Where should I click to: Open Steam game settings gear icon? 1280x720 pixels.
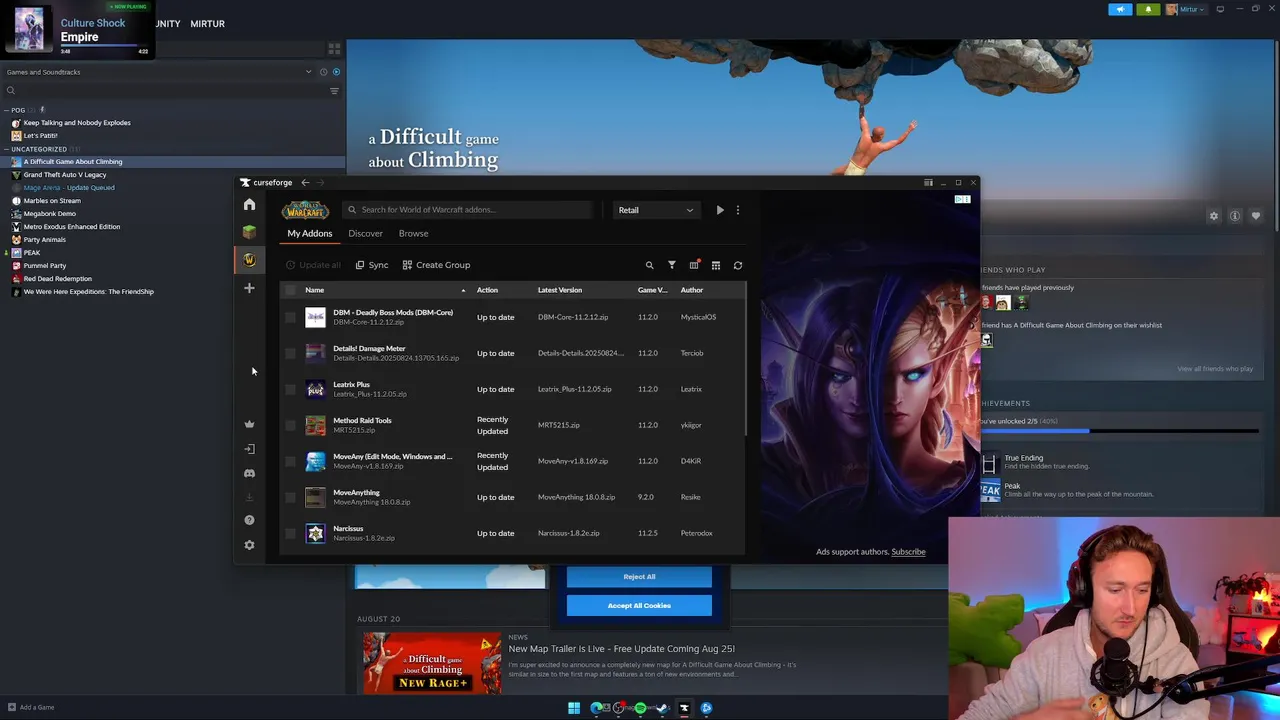[1214, 216]
